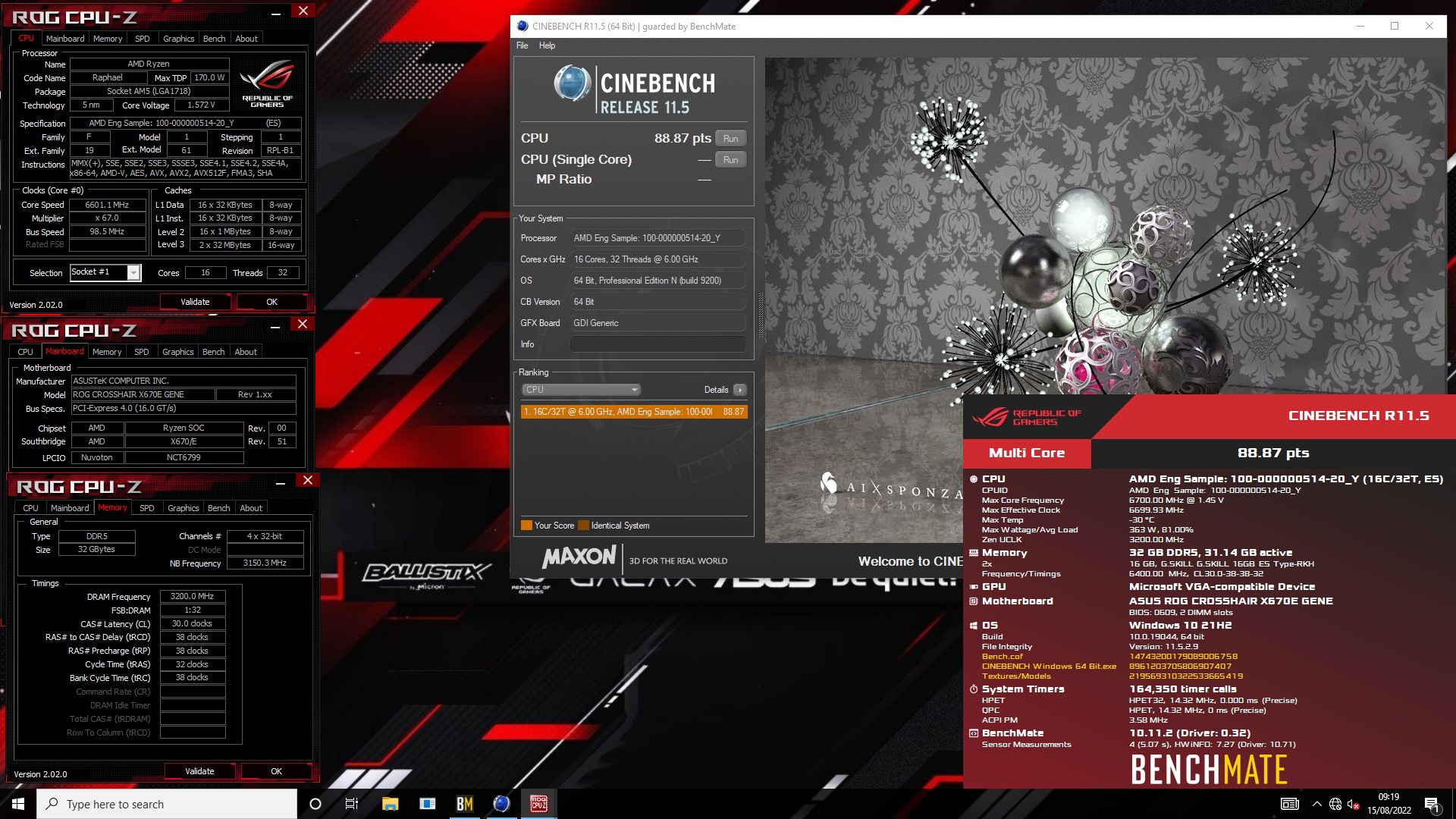1456x819 pixels.
Task: Switch to CPU tab in the CPU-Z Motherboard window
Action: [x=25, y=352]
